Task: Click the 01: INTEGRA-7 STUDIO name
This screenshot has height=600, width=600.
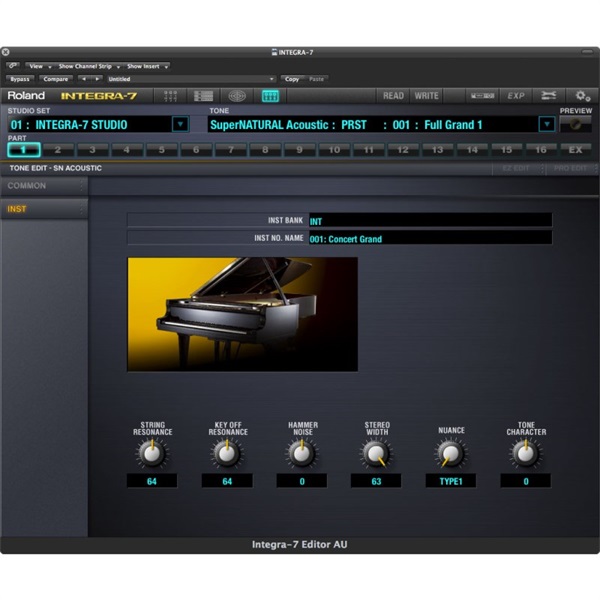Action: (69, 125)
